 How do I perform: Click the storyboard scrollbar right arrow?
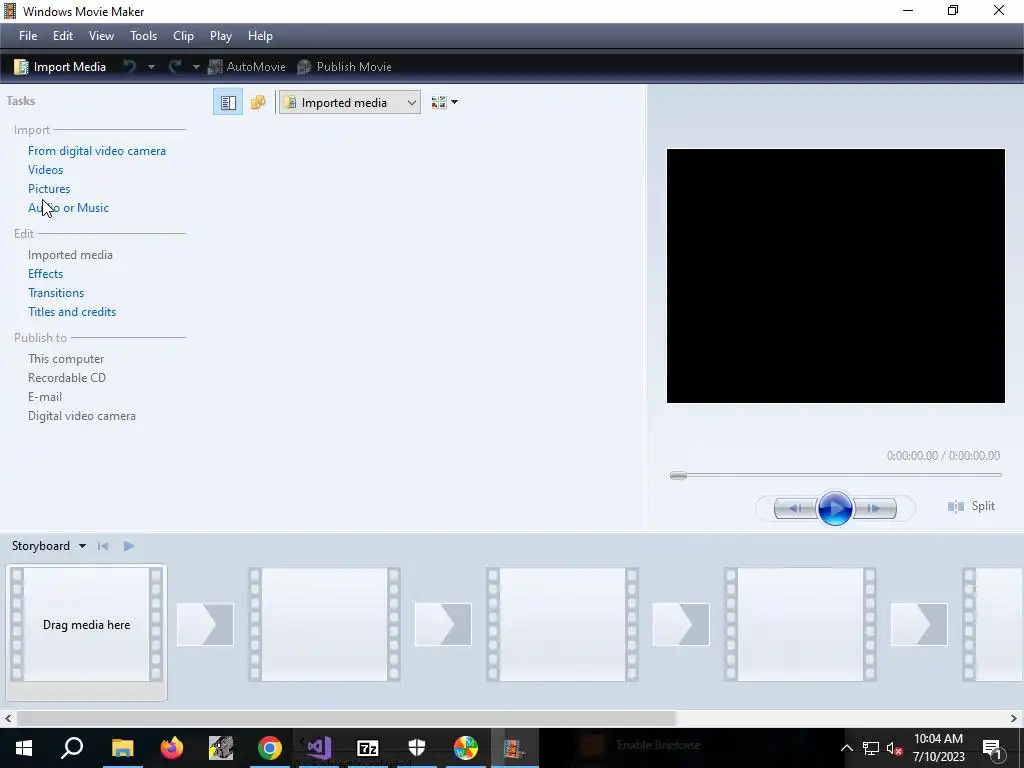1014,718
